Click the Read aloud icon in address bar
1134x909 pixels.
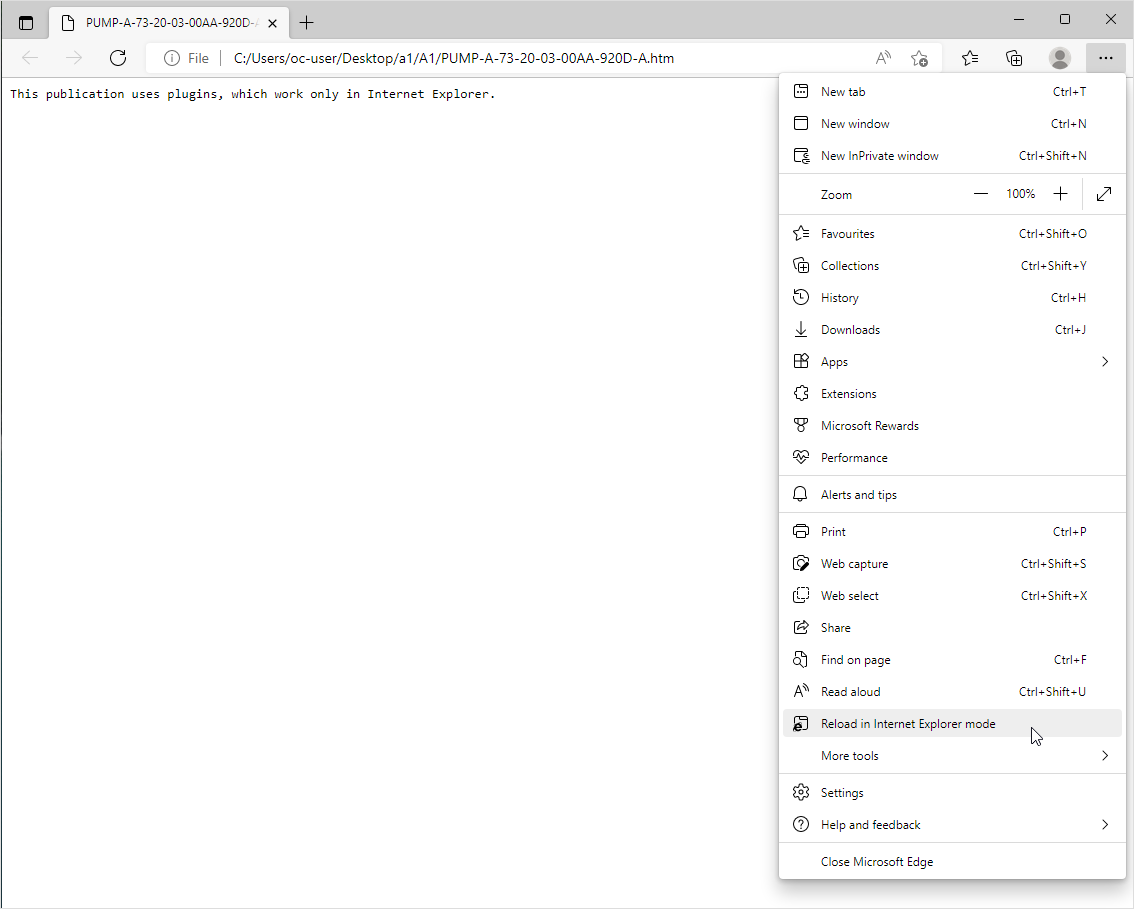tap(883, 58)
